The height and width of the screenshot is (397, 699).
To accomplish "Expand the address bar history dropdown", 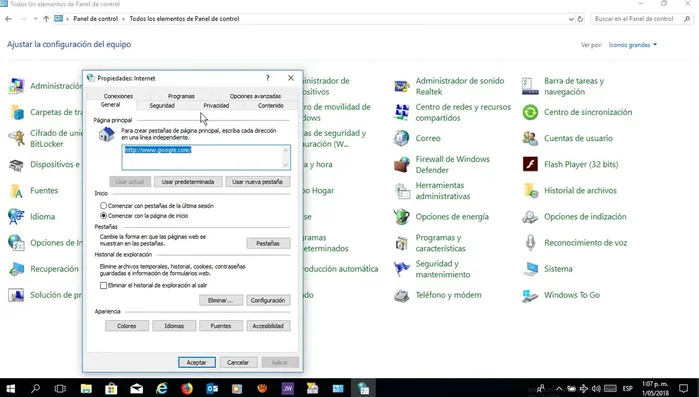I will [571, 19].
